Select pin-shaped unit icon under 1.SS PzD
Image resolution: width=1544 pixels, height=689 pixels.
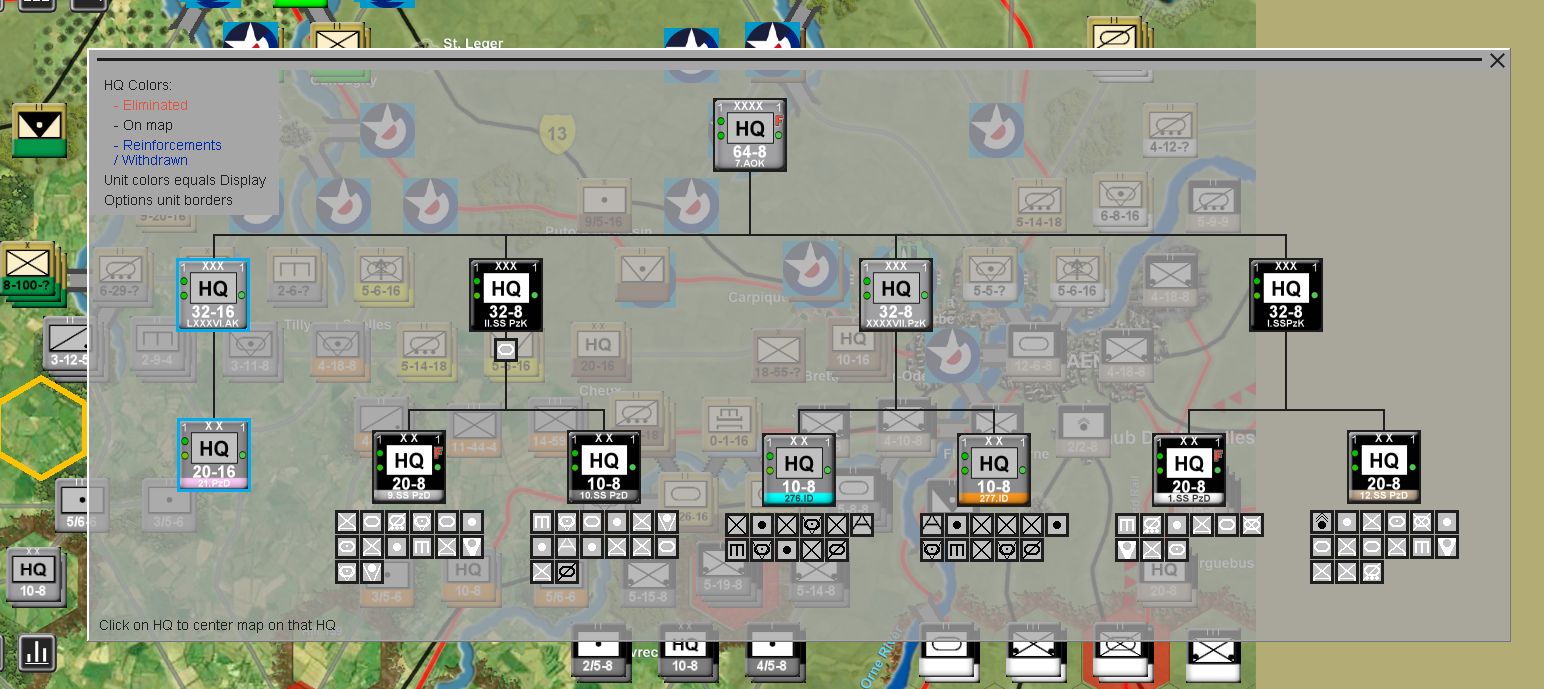1127,550
